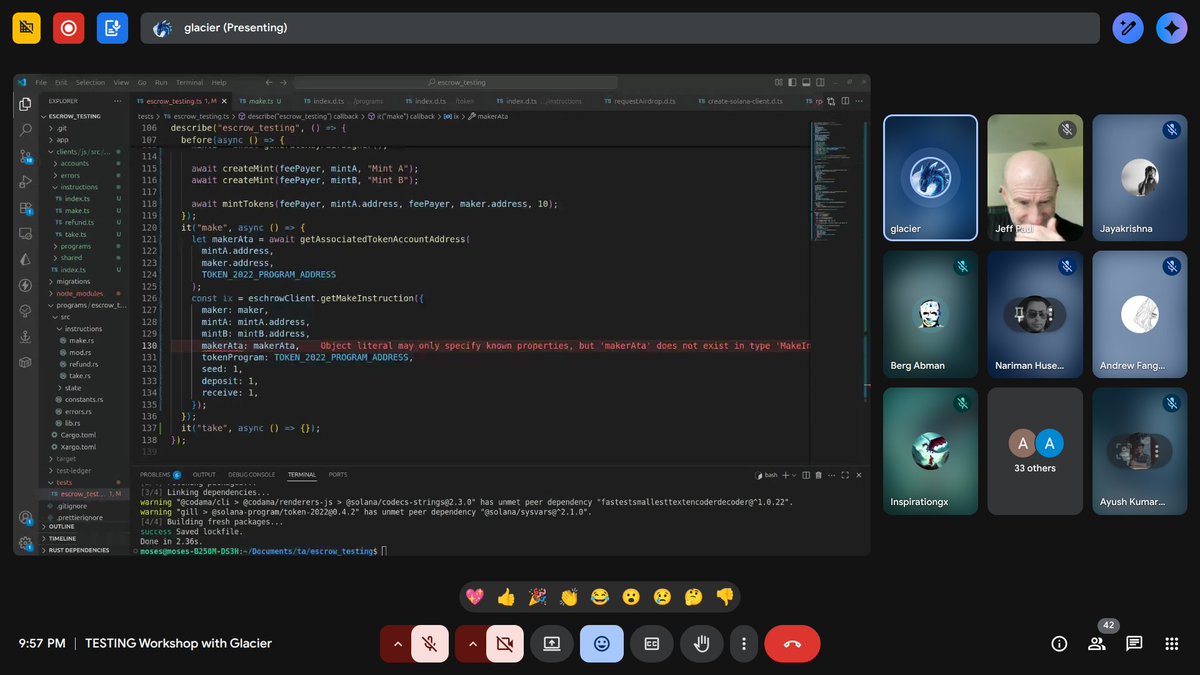
Task: Open the Terminal menu in VS Code menu bar
Action: click(x=189, y=83)
